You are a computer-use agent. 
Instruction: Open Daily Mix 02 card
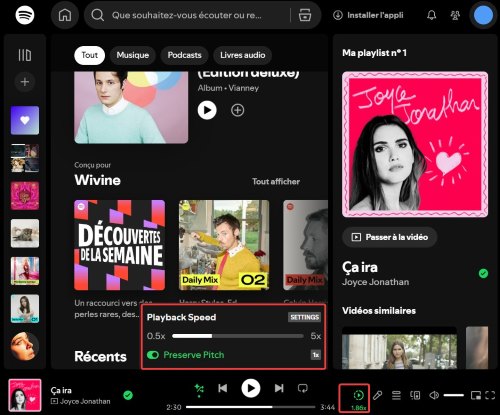point(224,245)
